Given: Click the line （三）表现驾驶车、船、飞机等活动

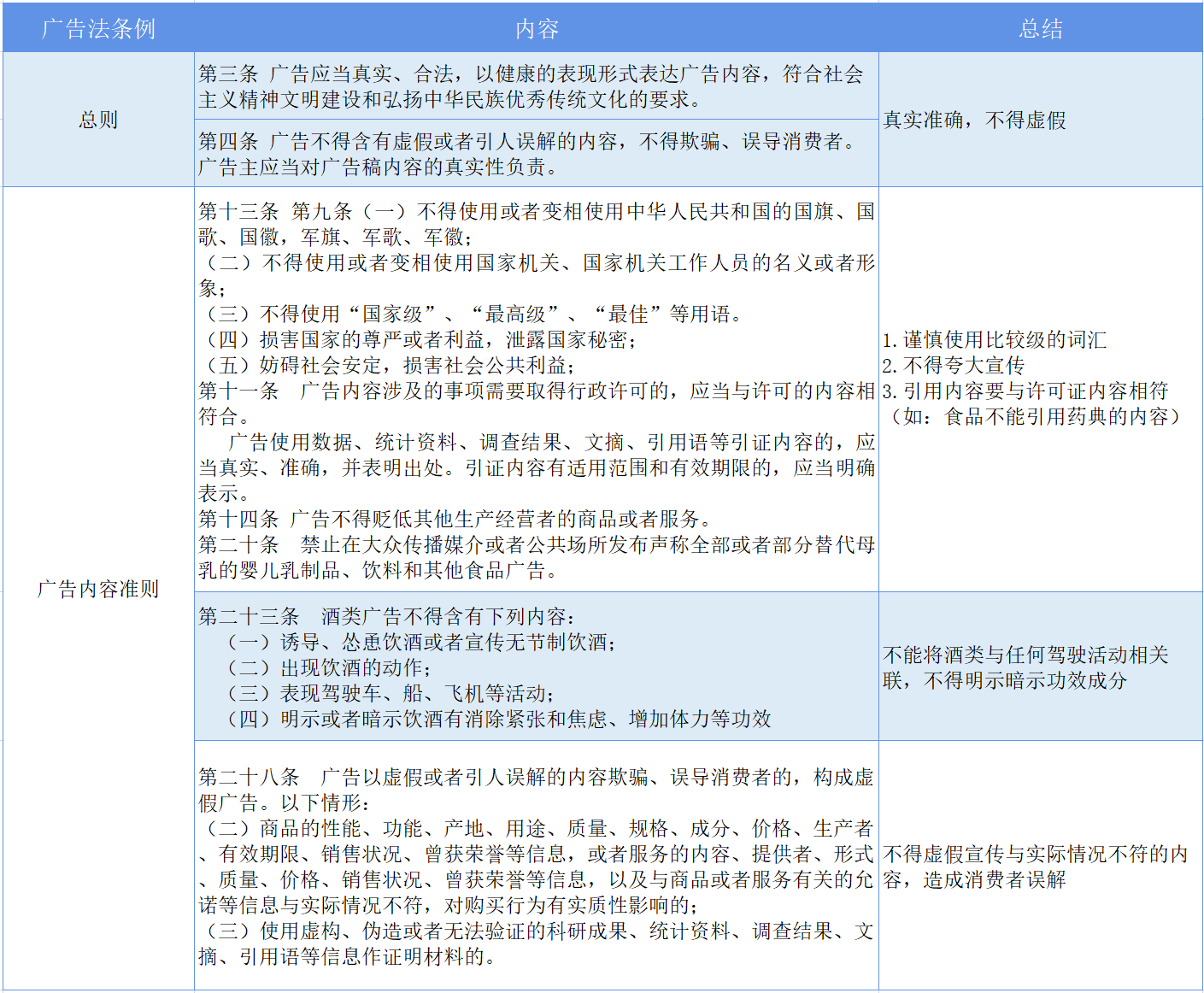Looking at the screenshot, I should point(391,694).
